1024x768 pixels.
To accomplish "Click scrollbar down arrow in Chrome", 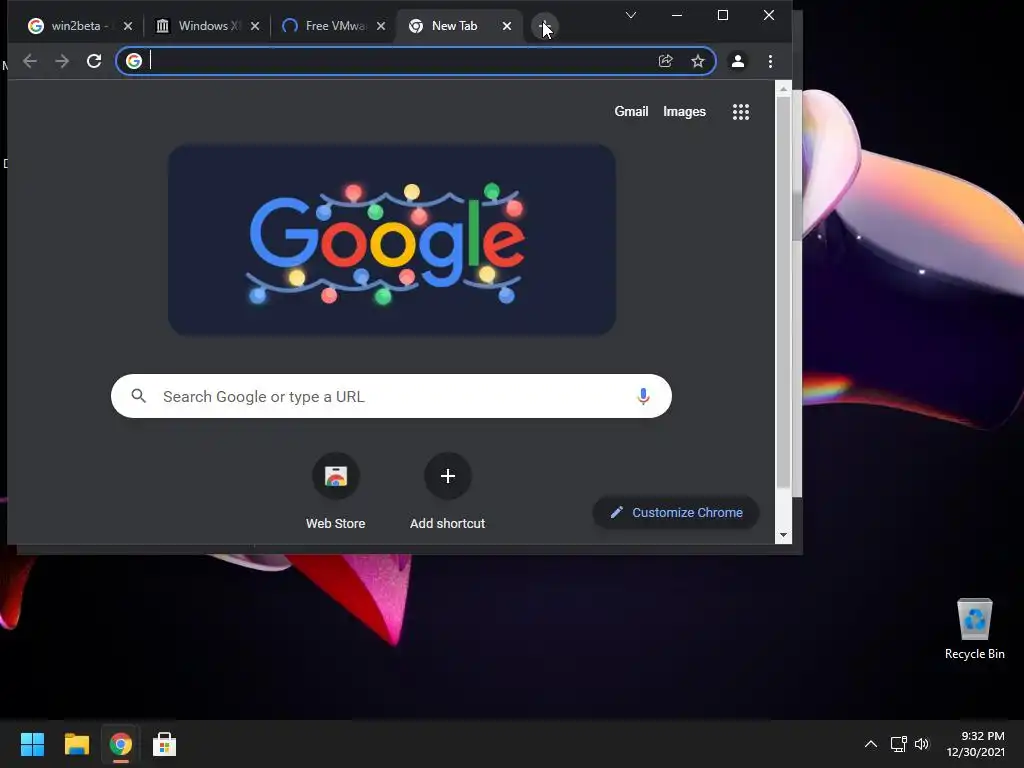I will [784, 536].
